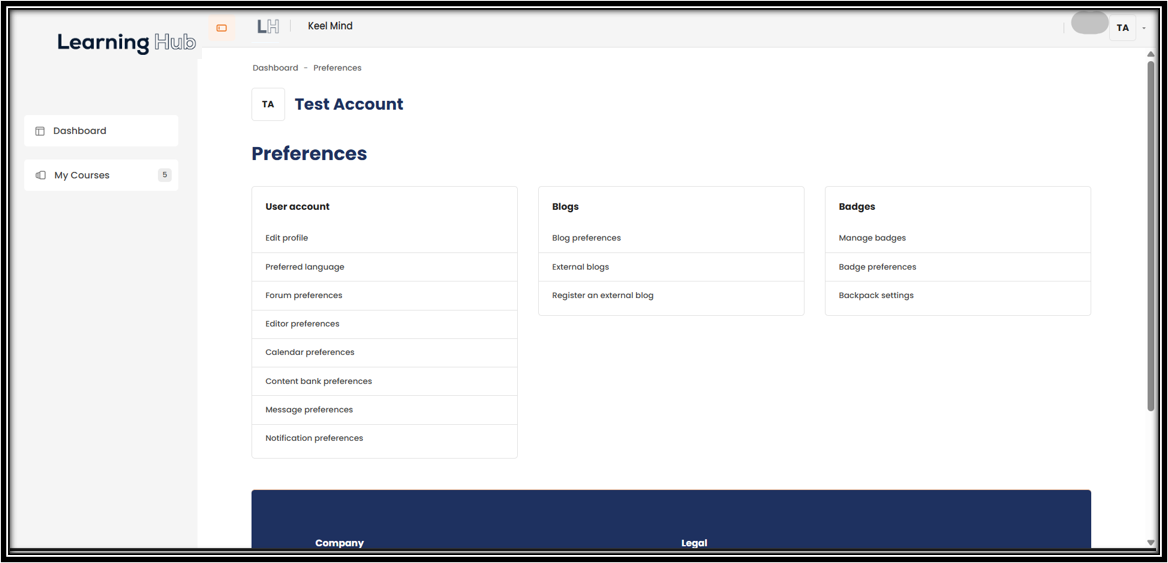Click the vertical scrollbar thumb
This screenshot has height=563, width=1168.
coord(1151,235)
